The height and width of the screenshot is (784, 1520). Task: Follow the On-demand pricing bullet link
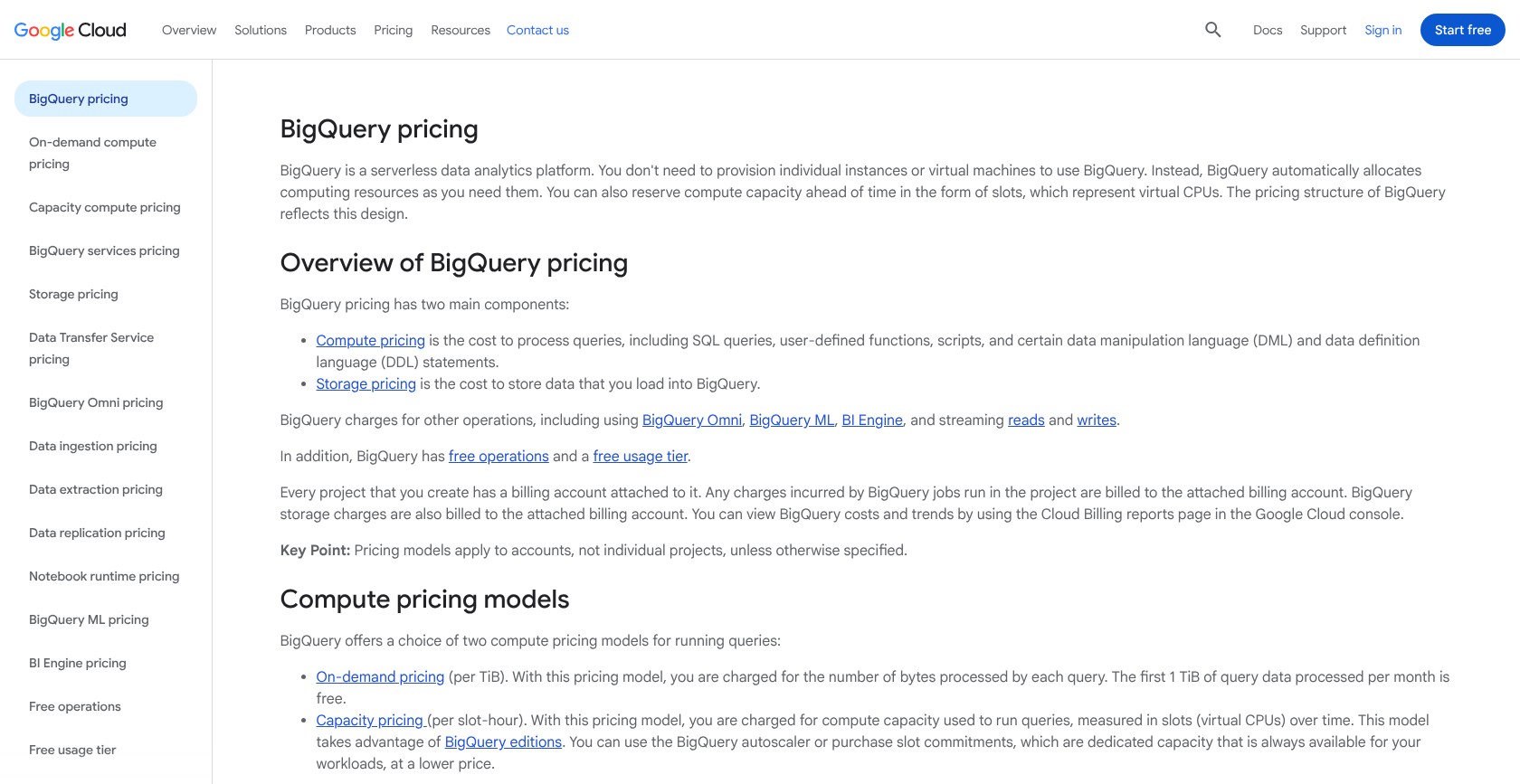pos(380,676)
